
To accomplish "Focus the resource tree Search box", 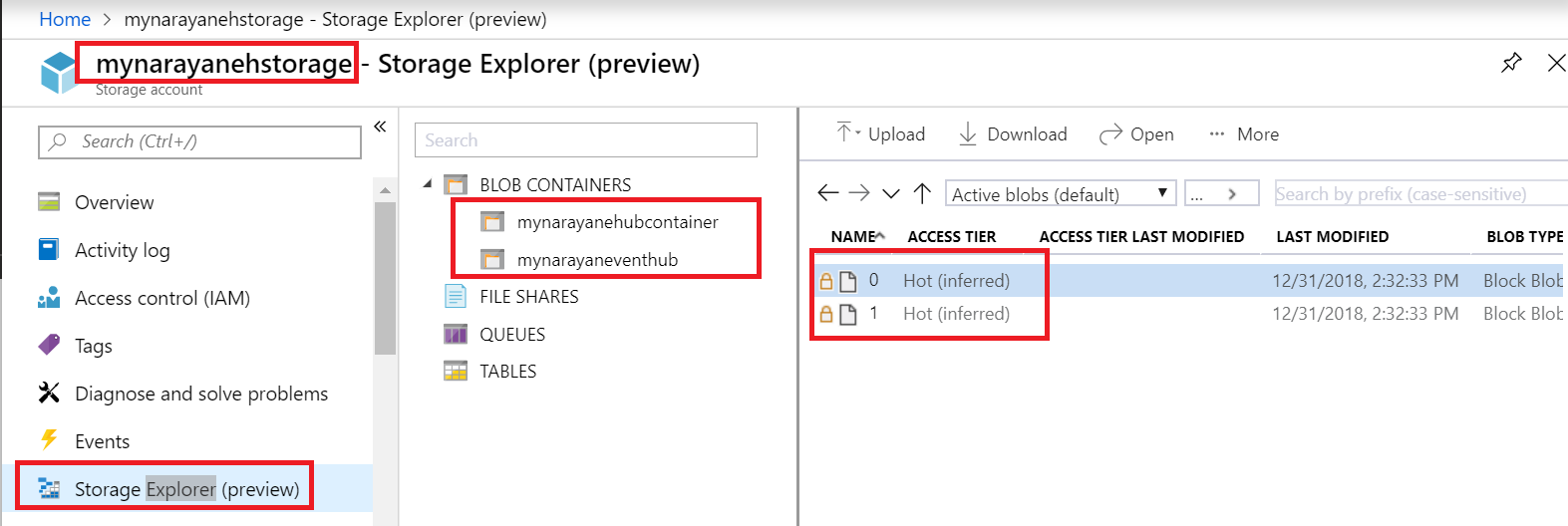I will pos(586,140).
